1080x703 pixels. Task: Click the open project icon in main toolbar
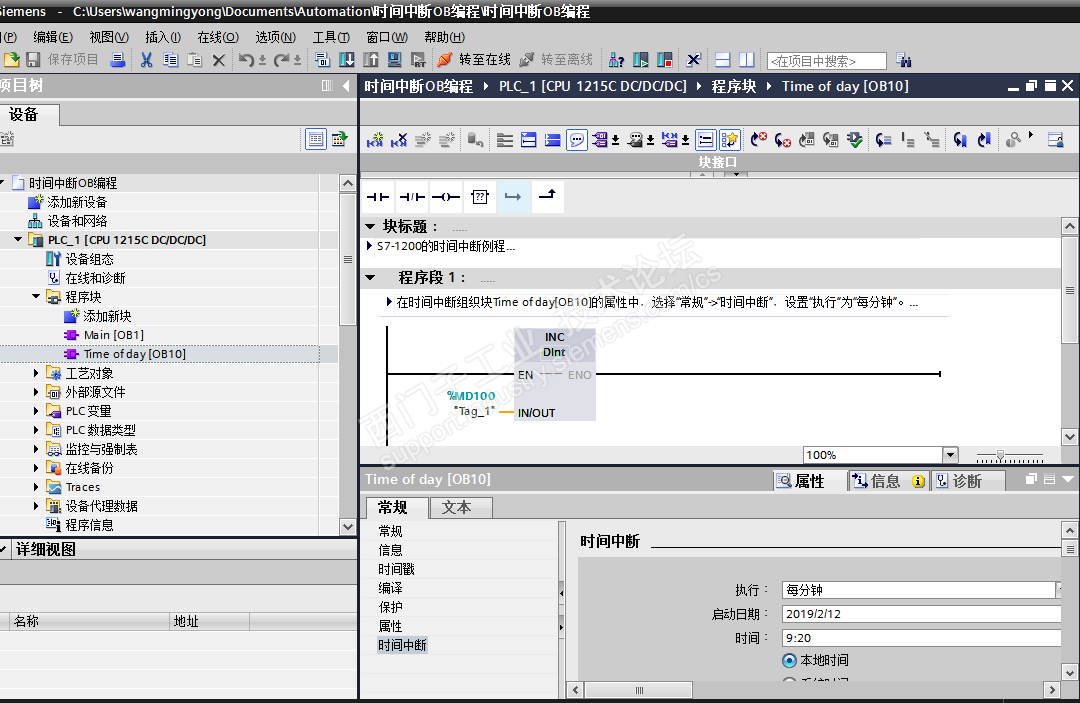pyautogui.click(x=11, y=60)
